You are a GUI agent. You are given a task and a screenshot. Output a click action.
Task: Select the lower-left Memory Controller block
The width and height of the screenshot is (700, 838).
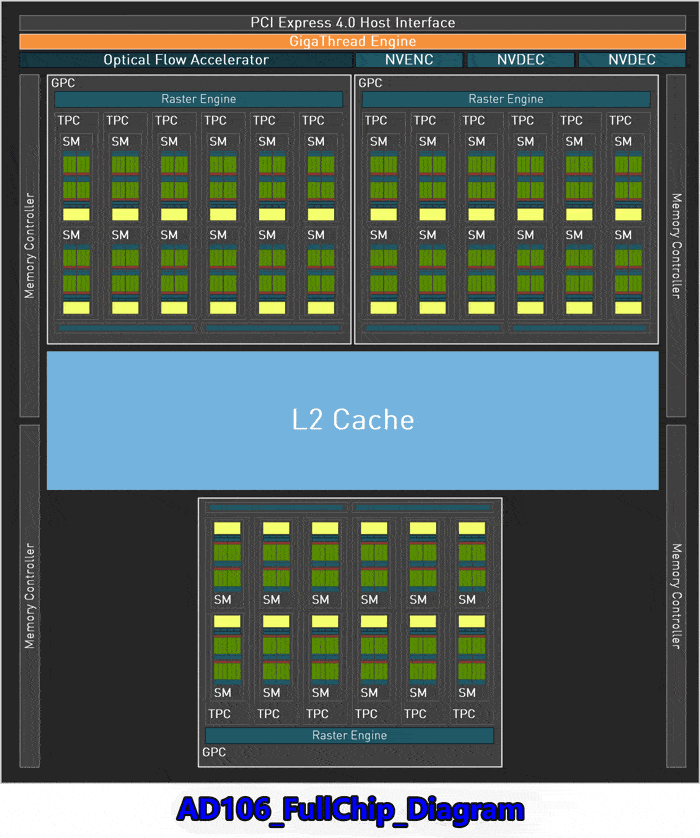pos(30,596)
